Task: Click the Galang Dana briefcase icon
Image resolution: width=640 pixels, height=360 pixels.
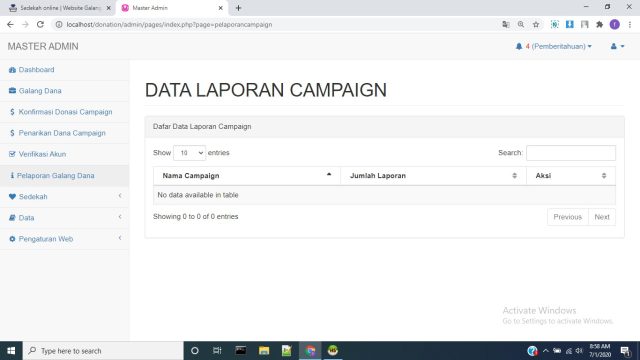Action: tap(12, 91)
